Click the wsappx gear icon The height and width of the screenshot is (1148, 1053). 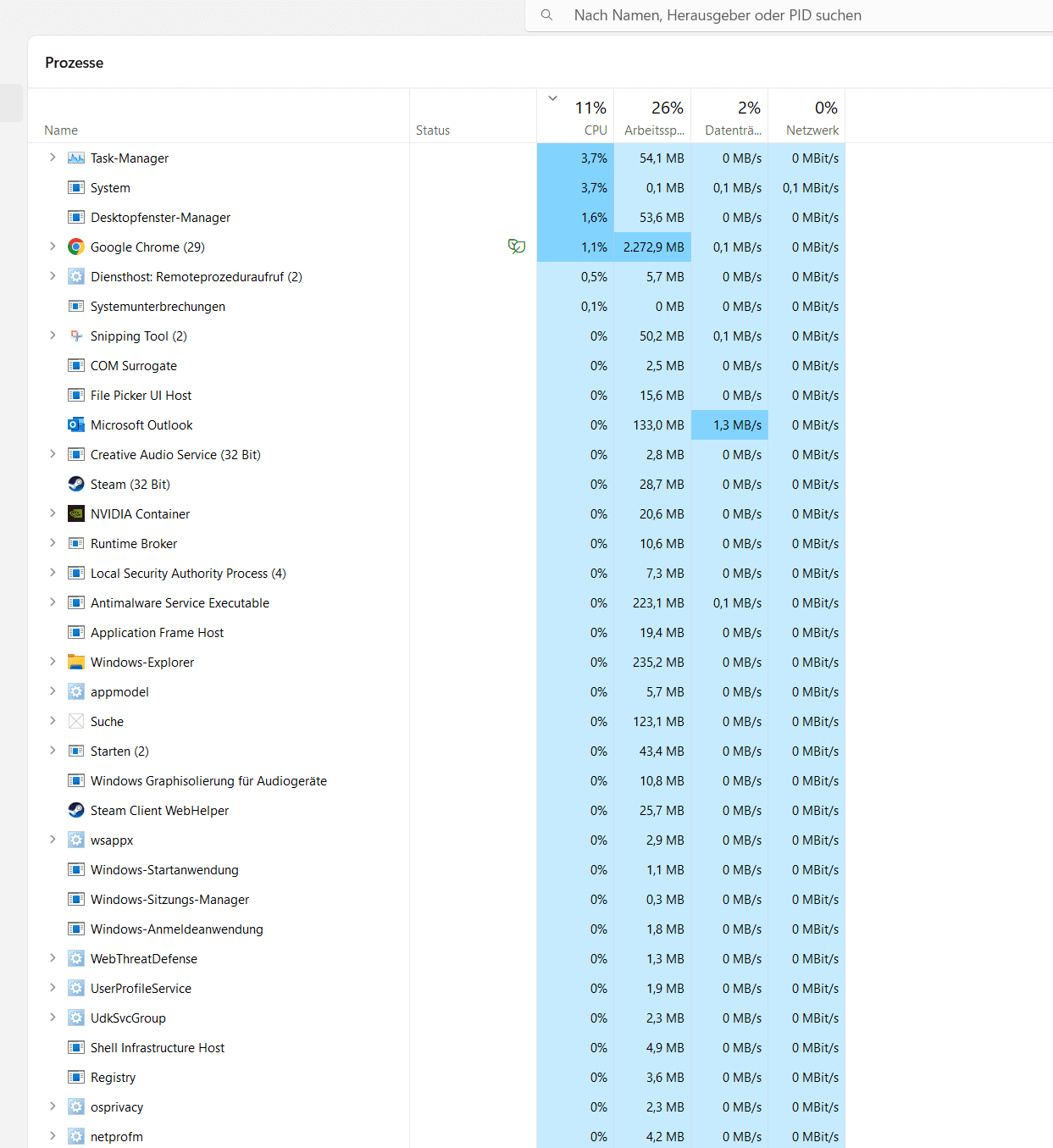click(76, 840)
